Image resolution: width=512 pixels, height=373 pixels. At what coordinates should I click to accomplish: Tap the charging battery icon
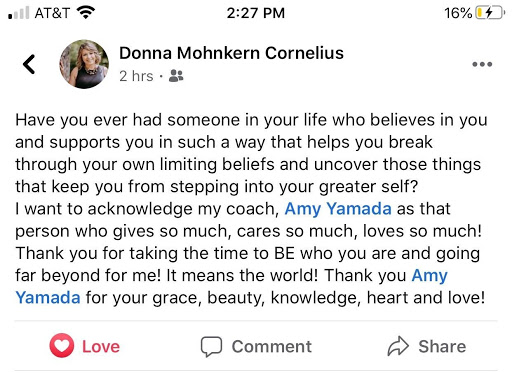coord(490,13)
